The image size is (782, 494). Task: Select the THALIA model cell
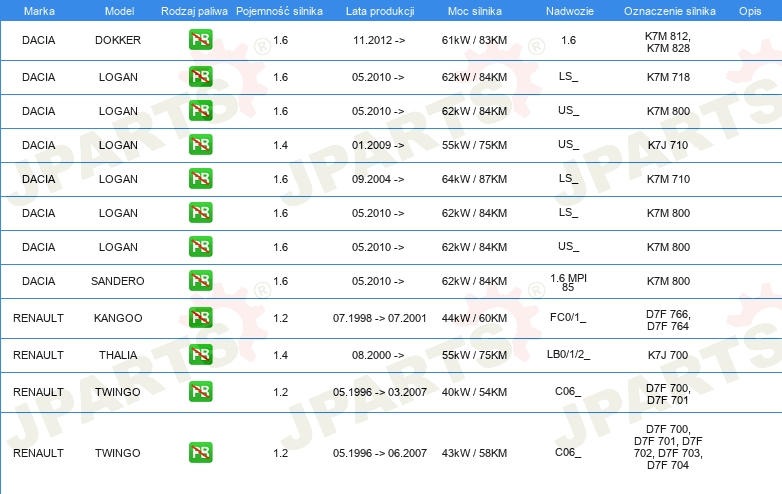(x=118, y=355)
